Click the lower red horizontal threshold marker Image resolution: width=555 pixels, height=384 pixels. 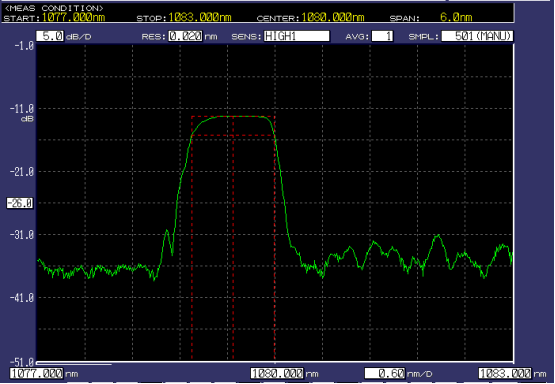pyautogui.click(x=233, y=135)
